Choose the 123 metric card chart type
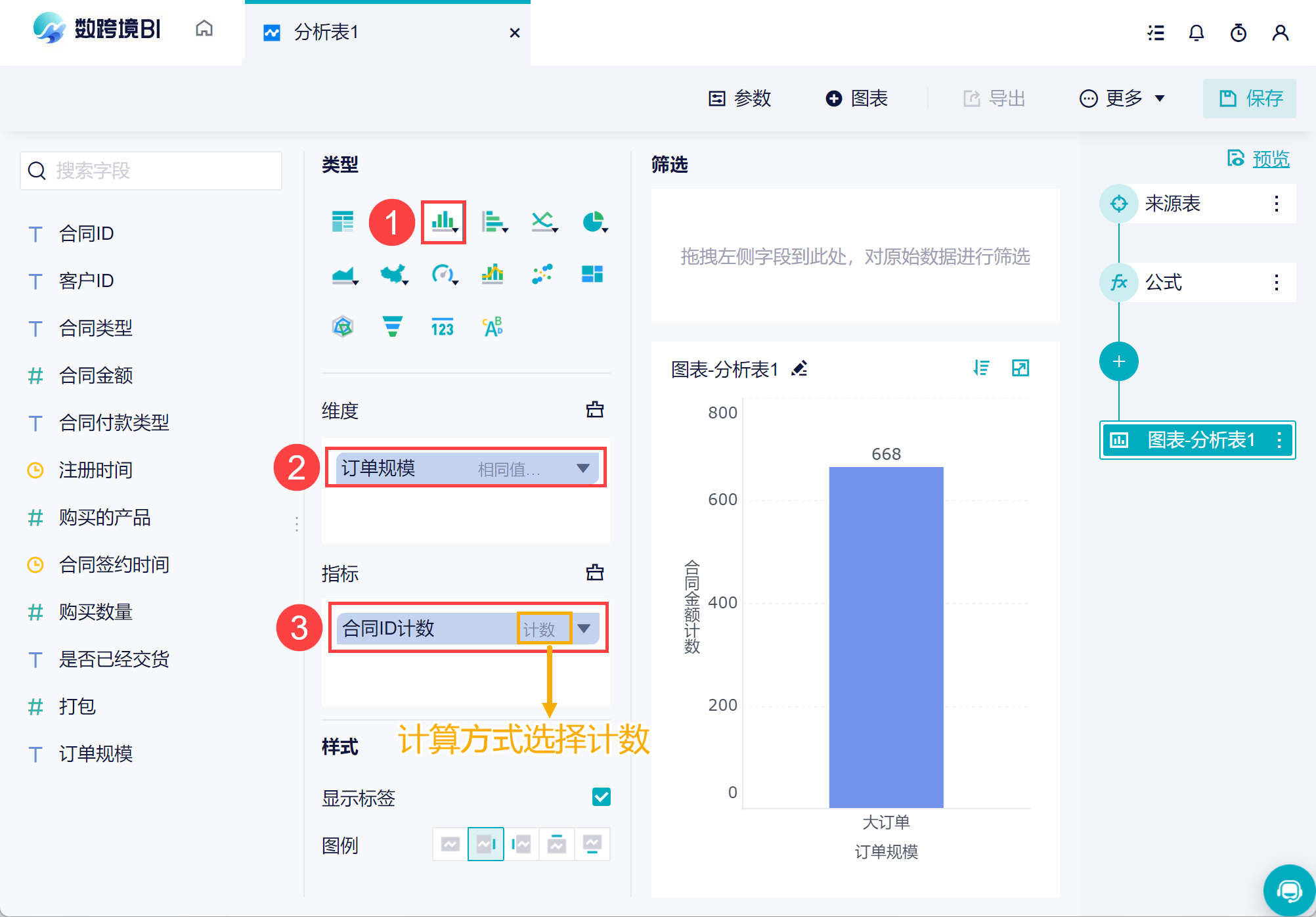 click(443, 326)
